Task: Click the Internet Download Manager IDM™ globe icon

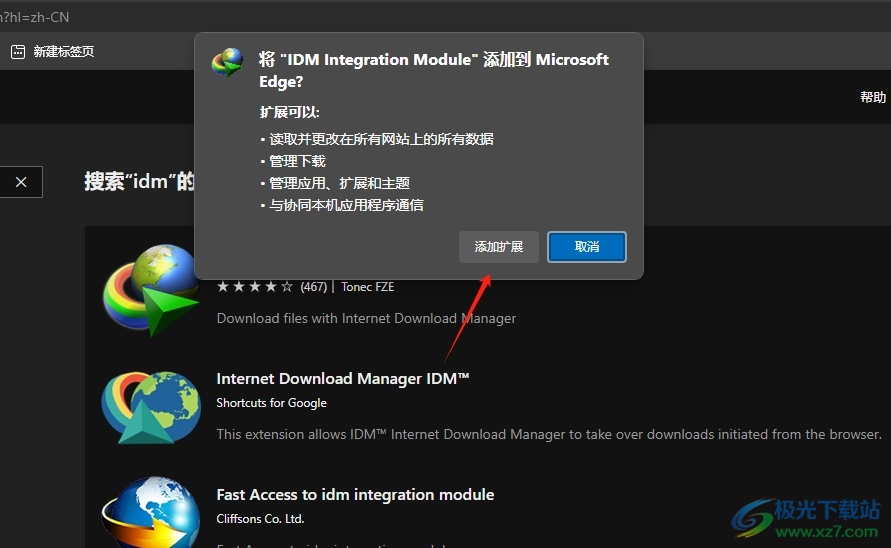Action: tap(151, 407)
